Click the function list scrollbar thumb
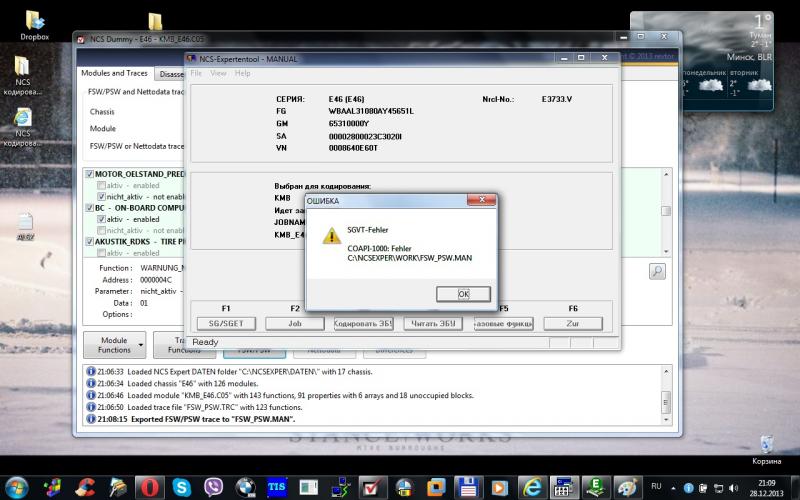 666,211
